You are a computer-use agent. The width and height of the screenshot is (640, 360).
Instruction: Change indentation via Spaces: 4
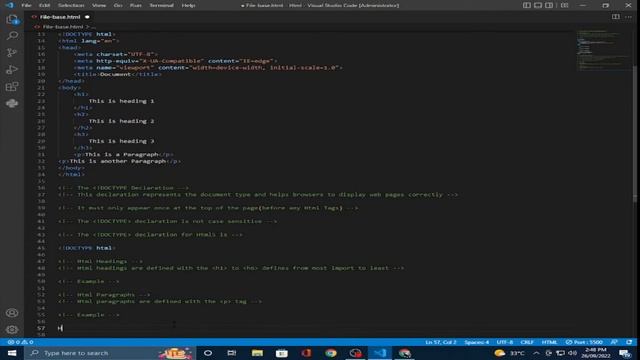pos(476,342)
